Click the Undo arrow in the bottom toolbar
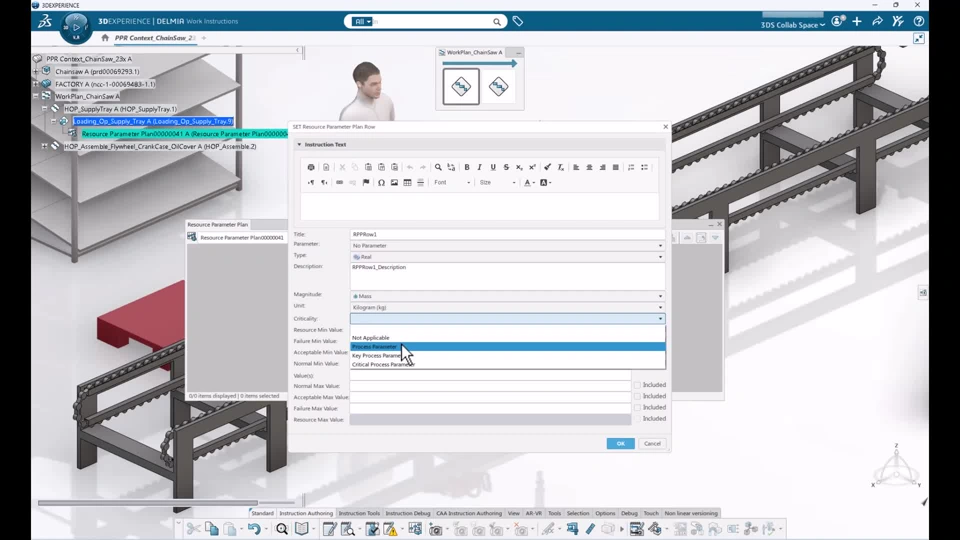Viewport: 960px width, 540px height. [x=254, y=529]
